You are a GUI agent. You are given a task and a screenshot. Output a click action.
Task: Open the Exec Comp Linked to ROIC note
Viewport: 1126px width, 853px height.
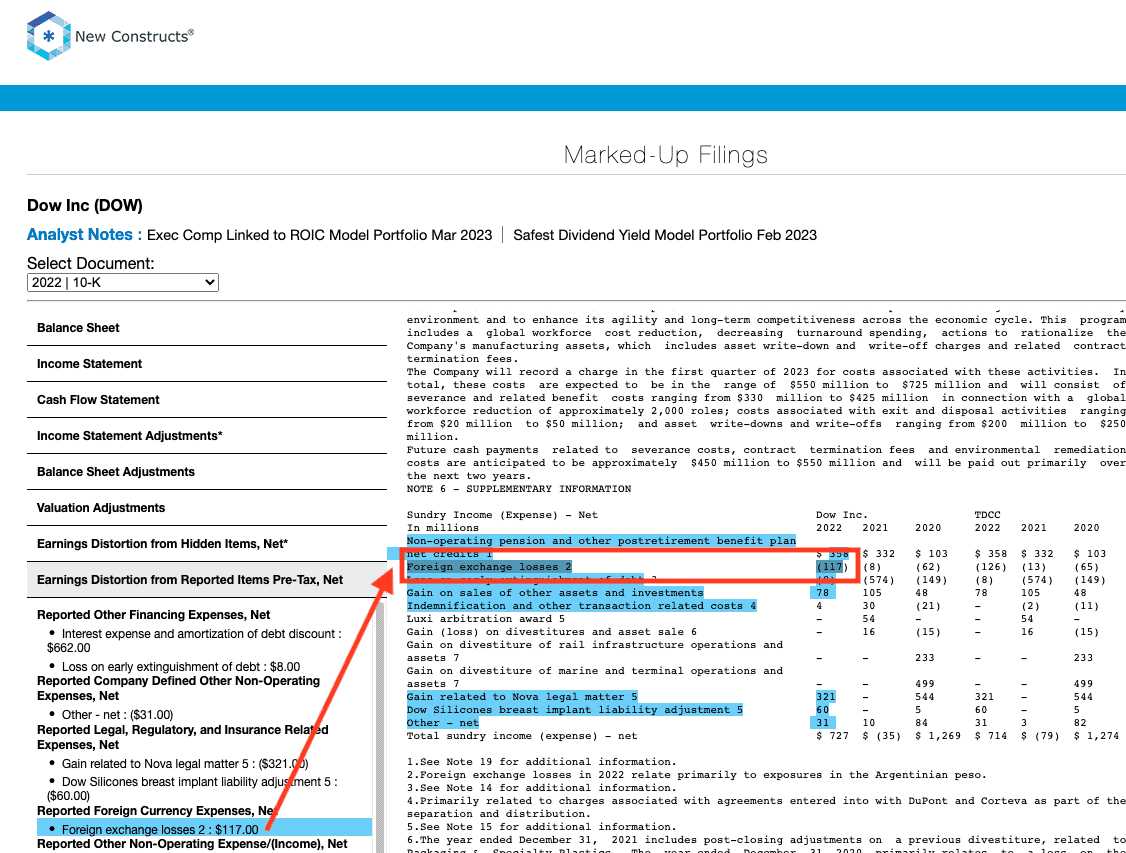[320, 235]
